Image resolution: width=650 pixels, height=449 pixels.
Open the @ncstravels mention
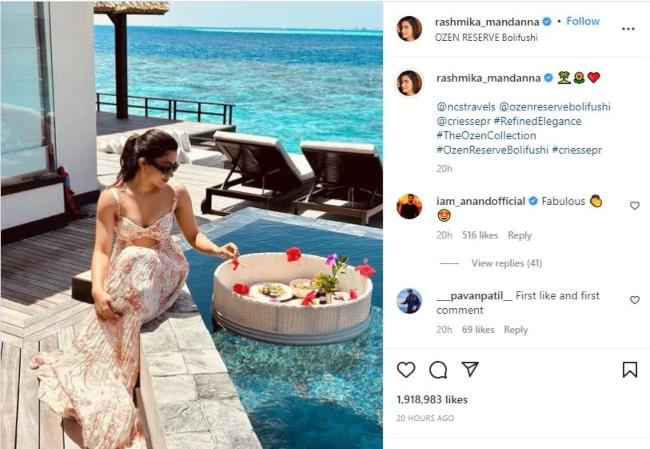coord(466,107)
